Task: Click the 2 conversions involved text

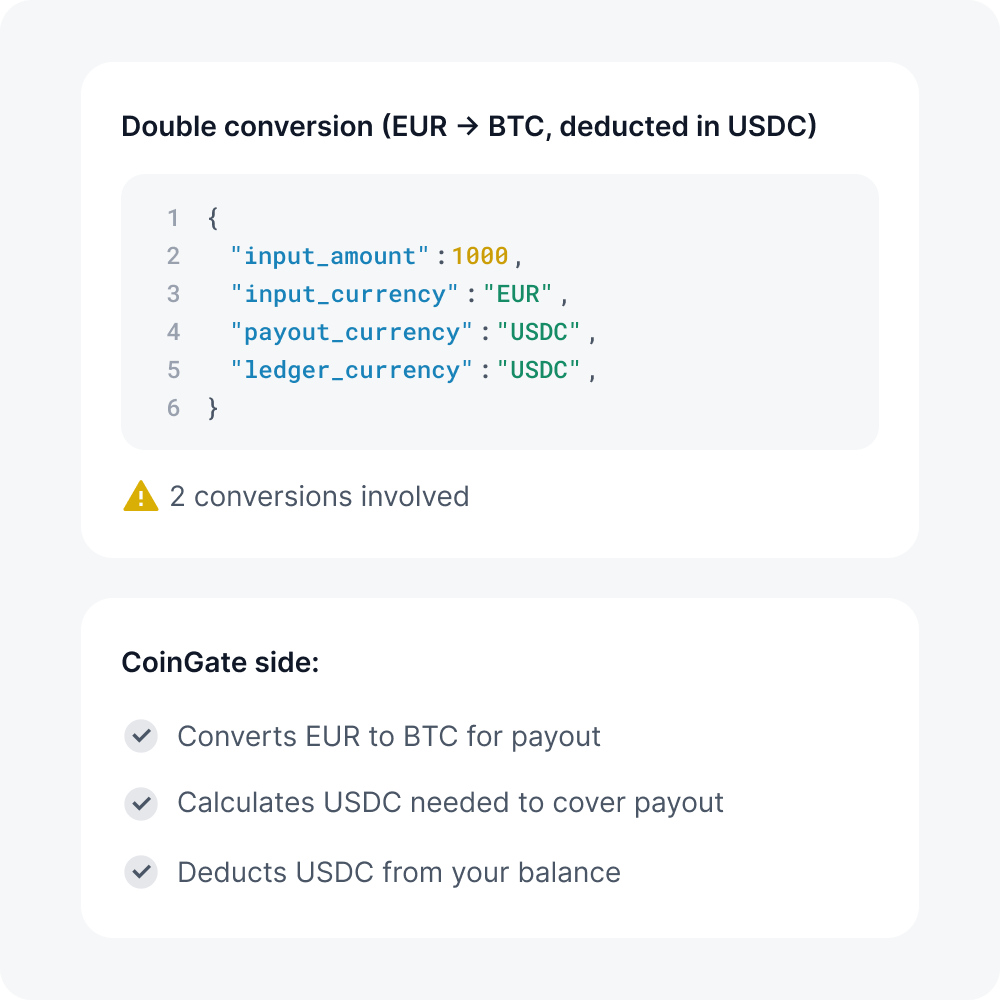Action: tap(319, 496)
